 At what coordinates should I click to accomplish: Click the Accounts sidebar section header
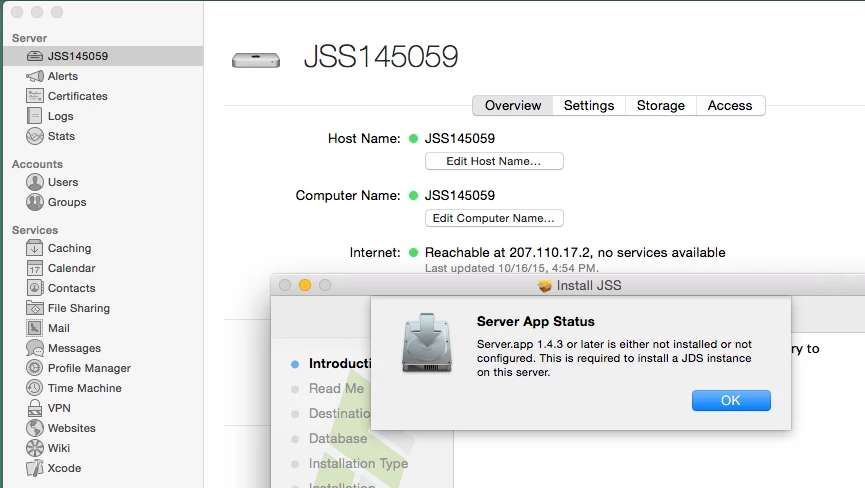tap(37, 164)
